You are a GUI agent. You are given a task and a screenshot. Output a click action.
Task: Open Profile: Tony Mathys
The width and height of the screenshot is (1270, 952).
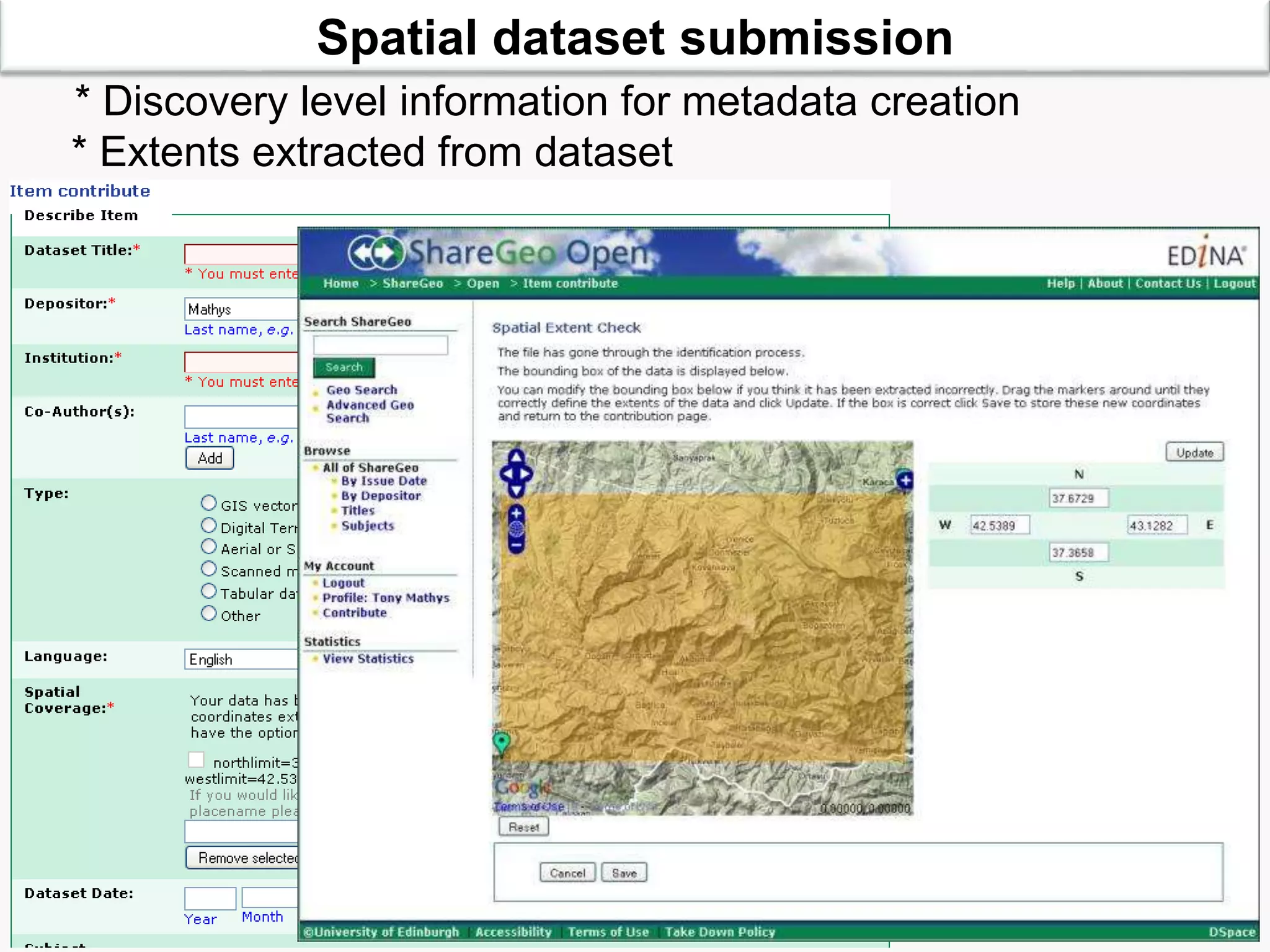(386, 598)
